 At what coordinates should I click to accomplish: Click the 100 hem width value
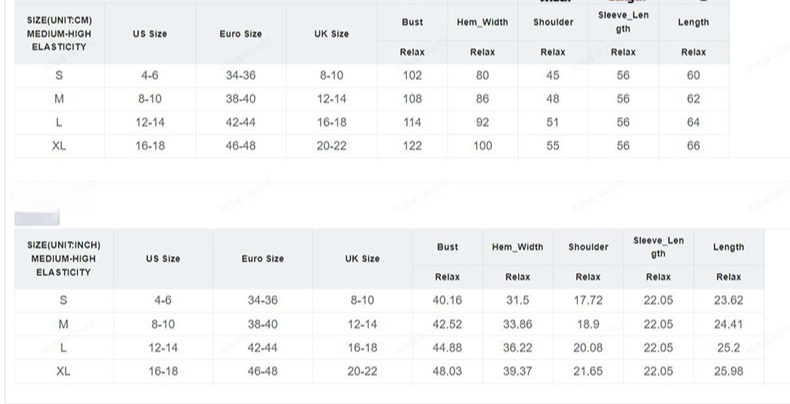pos(483,145)
